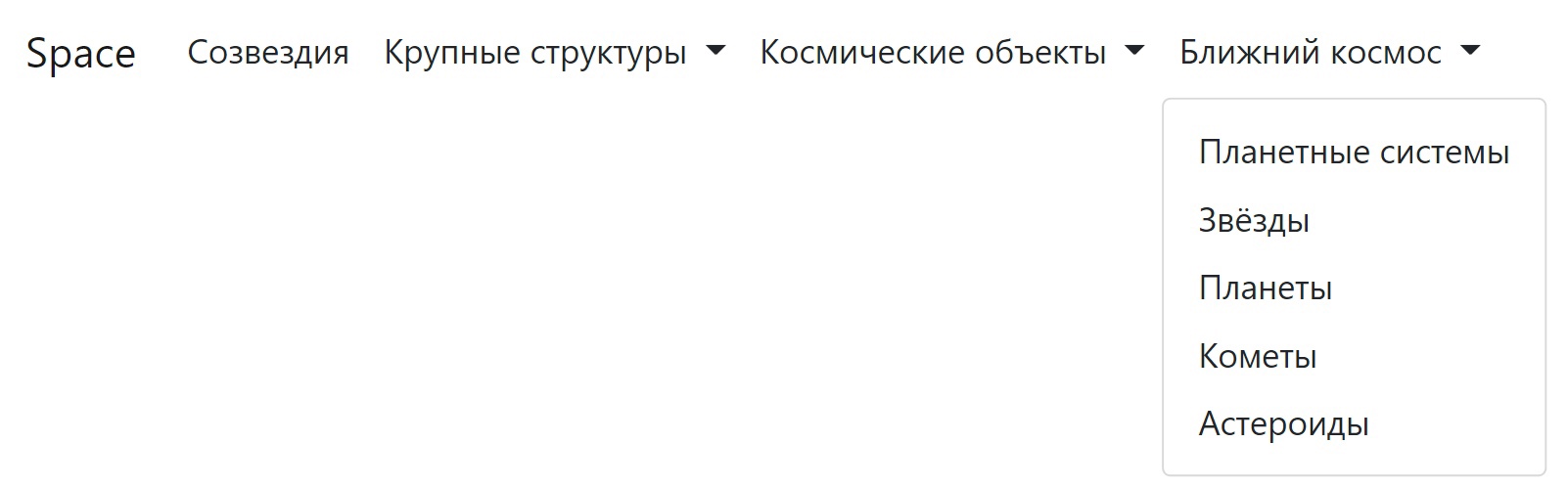The image size is (1568, 487).
Task: Navigate to the constellations page Созвездия
Action: (268, 52)
